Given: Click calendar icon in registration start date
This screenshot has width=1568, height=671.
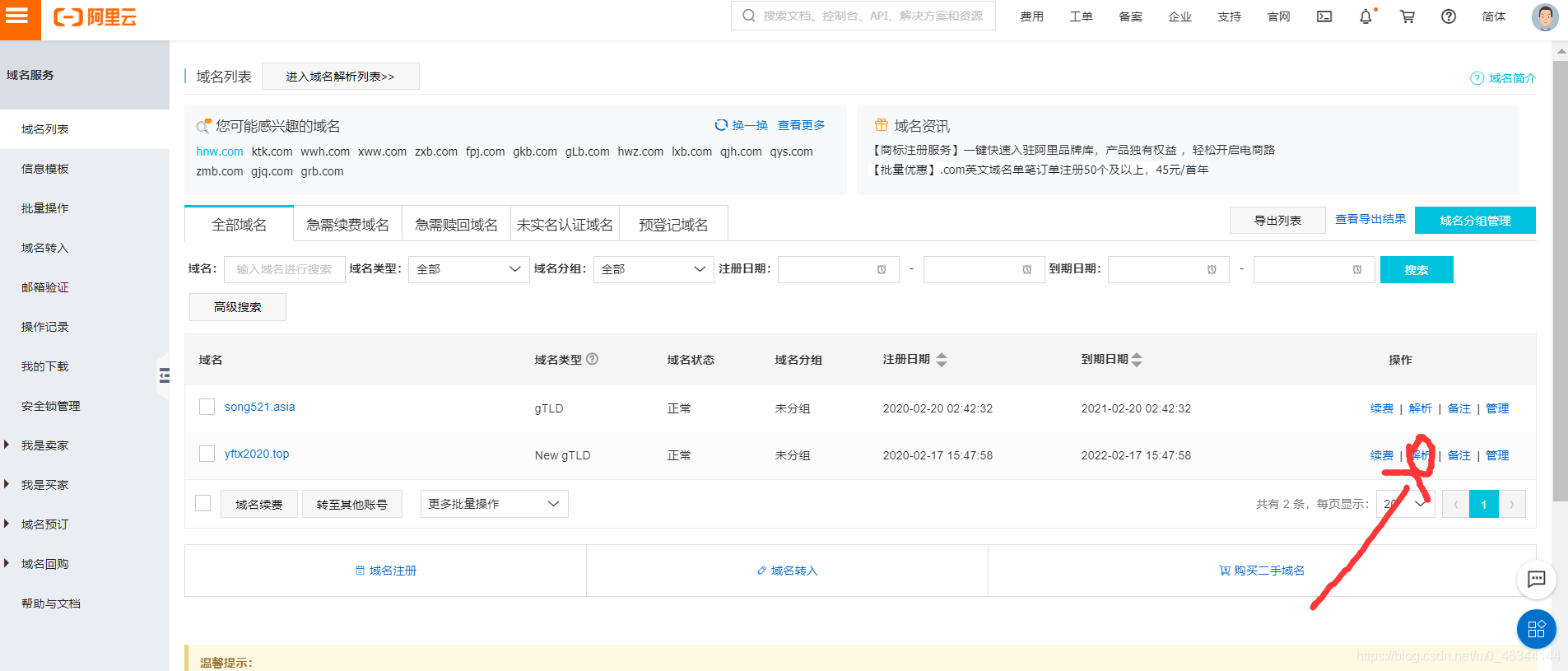Looking at the screenshot, I should (882, 269).
